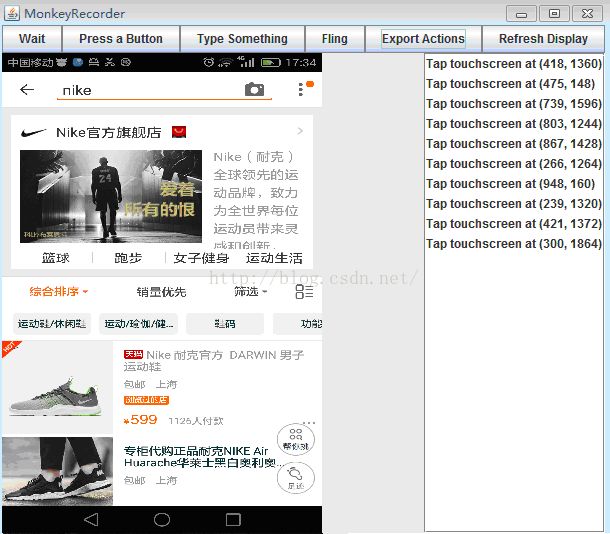Image resolution: width=610 pixels, height=534 pixels.
Task: Open the Nike DARWIN 男子运动鞋 title
Action: click(214, 361)
